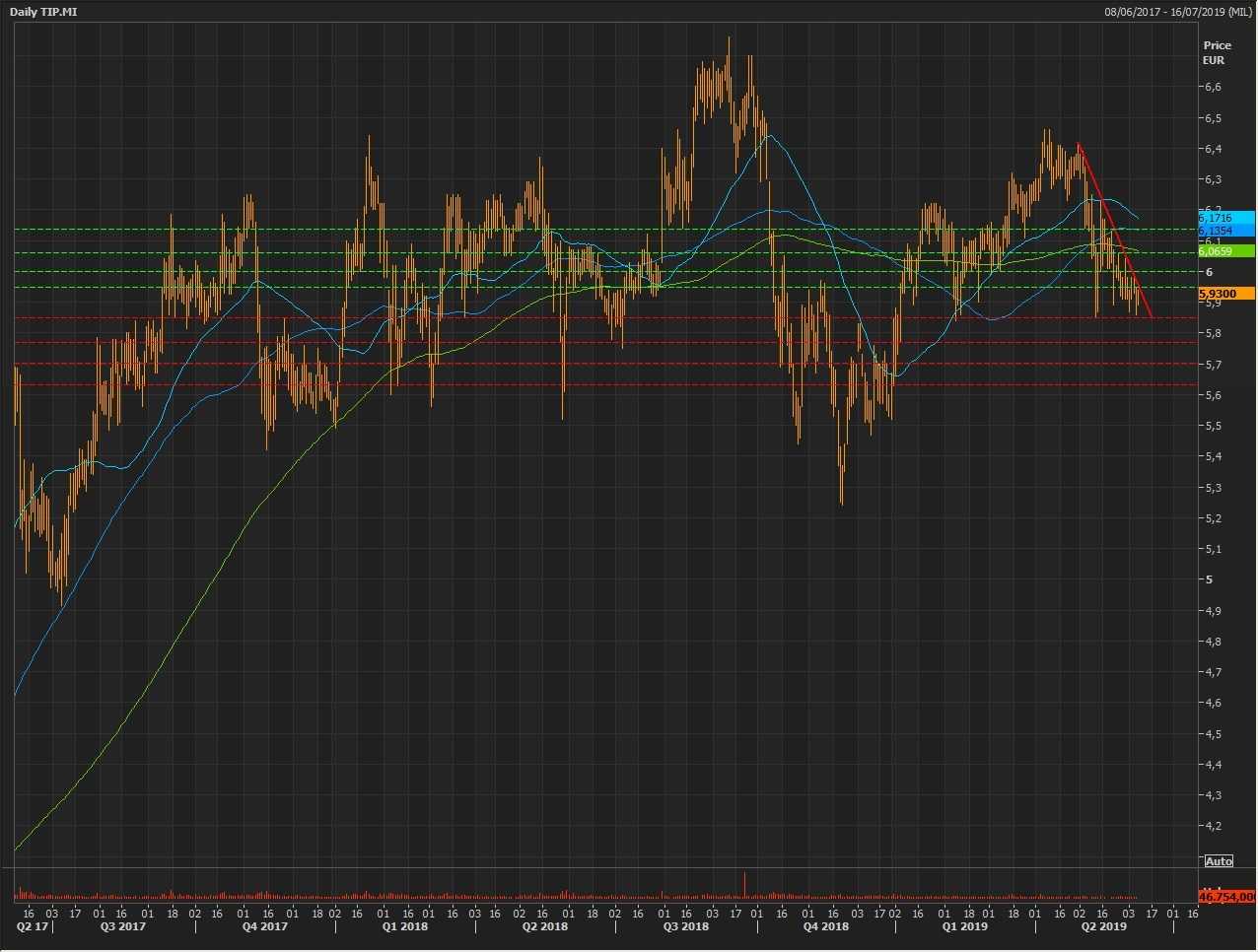The image size is (1258, 952).
Task: Click the Price EUR axis header
Action: point(1217,52)
